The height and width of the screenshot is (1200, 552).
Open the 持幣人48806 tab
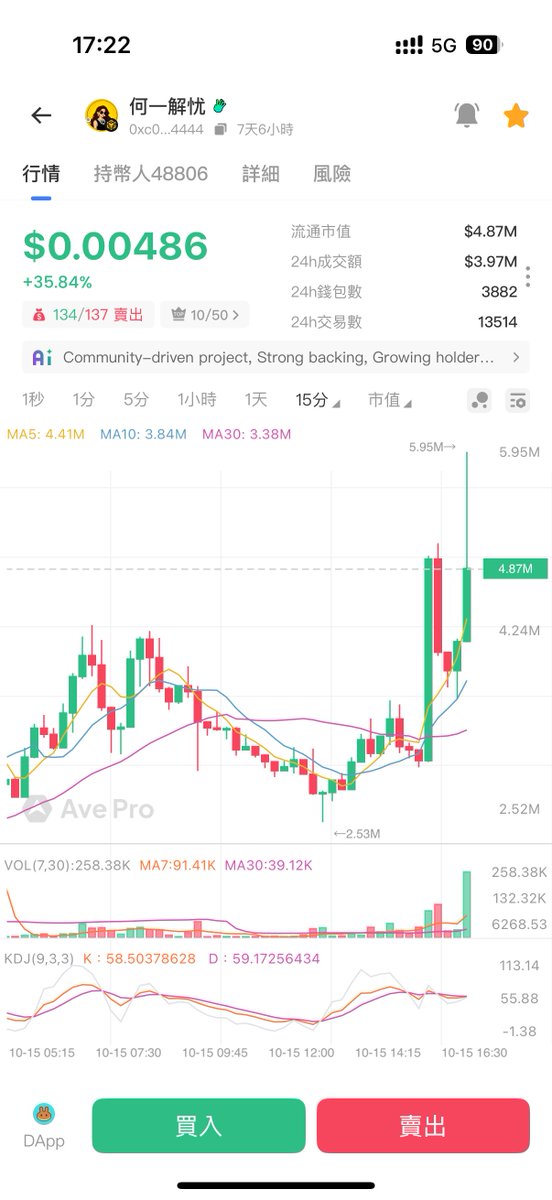[151, 174]
